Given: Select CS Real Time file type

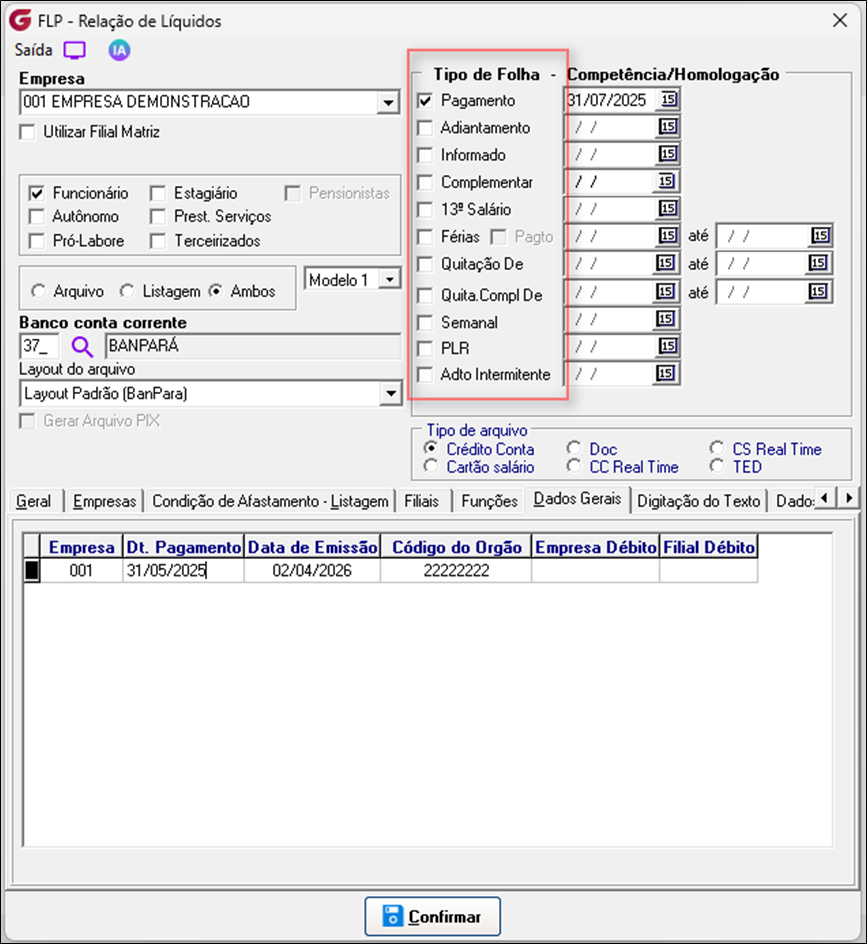Looking at the screenshot, I should (716, 449).
